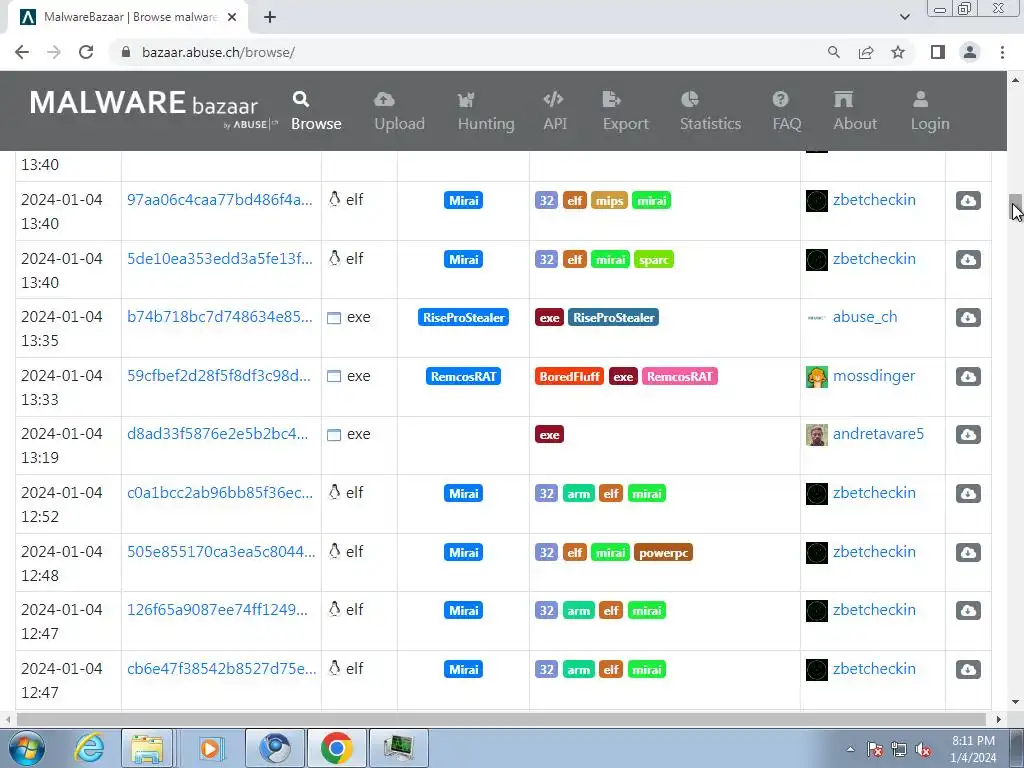Select the mips tag
The height and width of the screenshot is (768, 1024).
click(x=609, y=200)
